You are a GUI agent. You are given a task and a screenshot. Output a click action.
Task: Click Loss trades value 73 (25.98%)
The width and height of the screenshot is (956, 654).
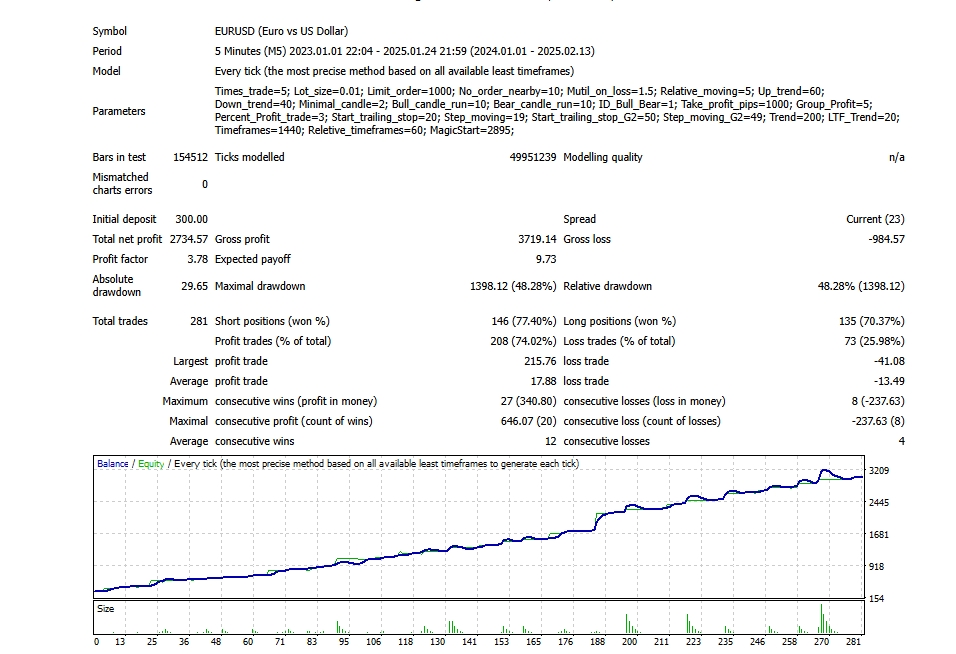pyautogui.click(x=874, y=341)
